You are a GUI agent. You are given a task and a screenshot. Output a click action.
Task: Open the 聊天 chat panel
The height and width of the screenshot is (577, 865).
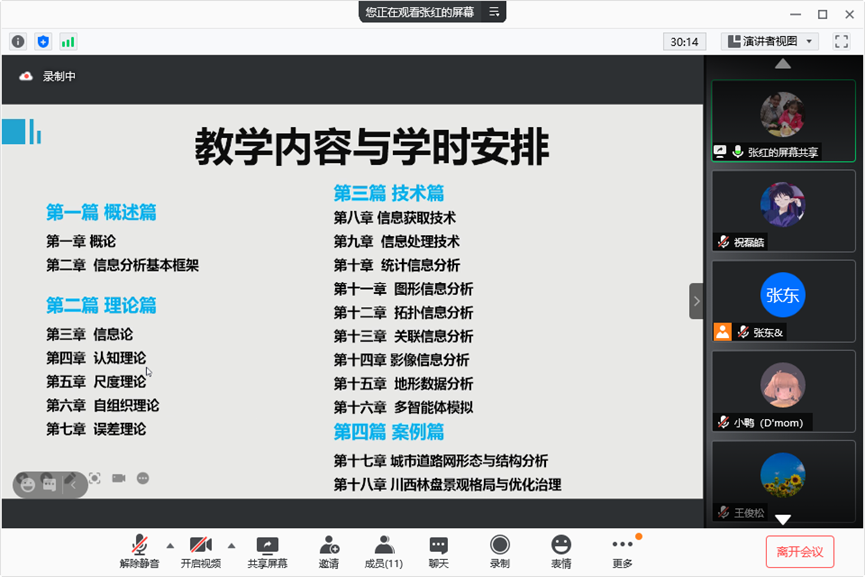pos(439,551)
